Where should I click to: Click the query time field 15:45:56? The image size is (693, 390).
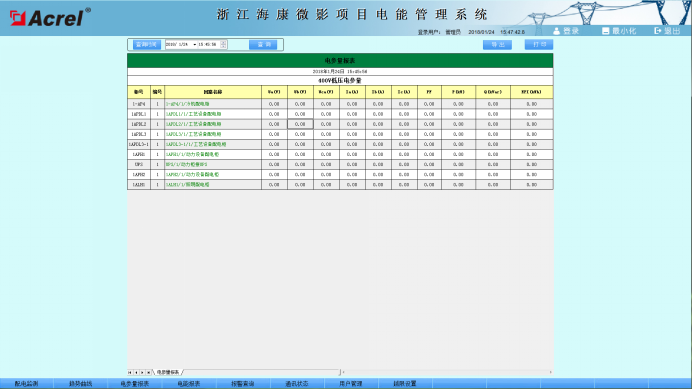click(x=207, y=45)
